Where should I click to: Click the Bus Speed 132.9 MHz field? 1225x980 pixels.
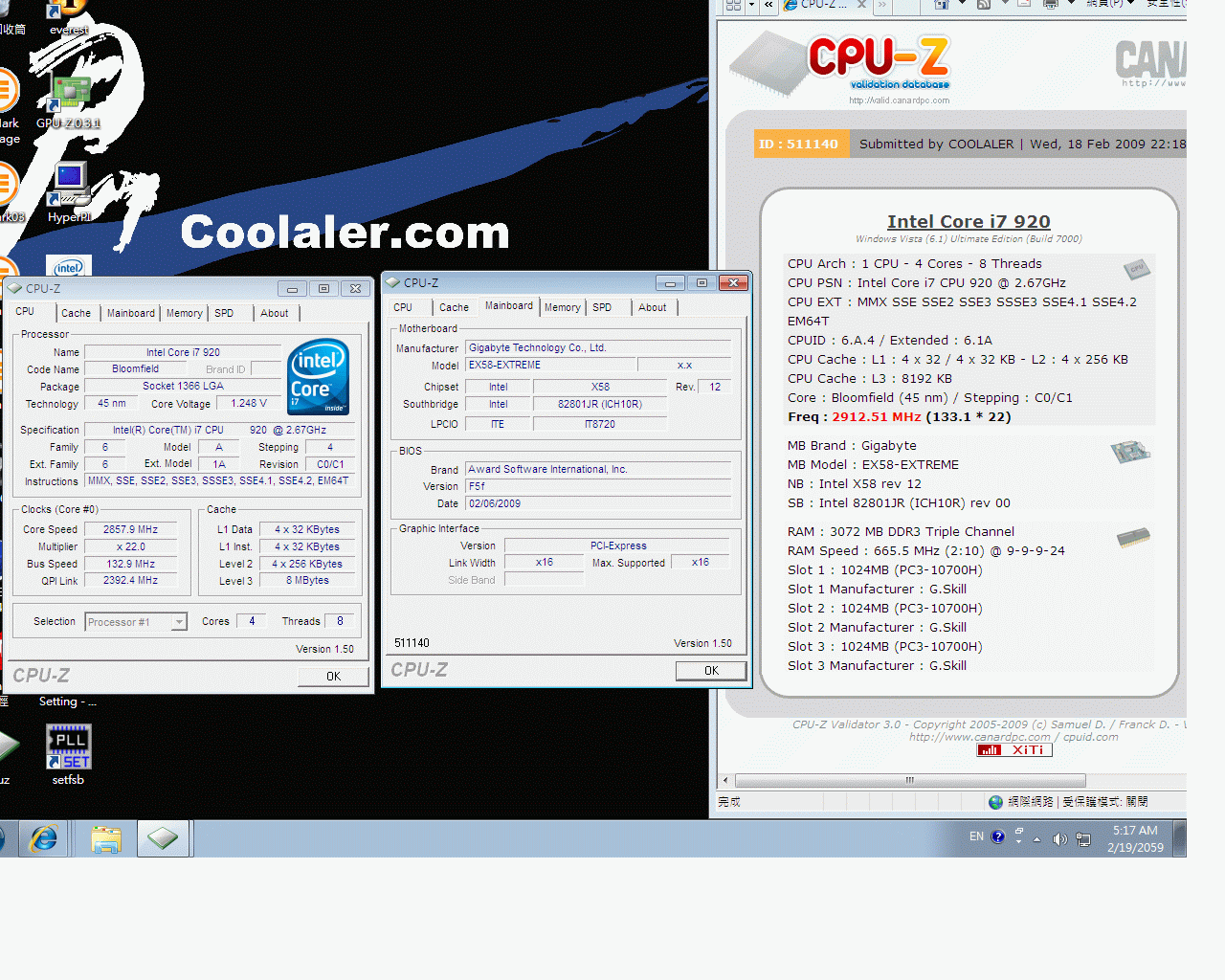click(x=131, y=564)
